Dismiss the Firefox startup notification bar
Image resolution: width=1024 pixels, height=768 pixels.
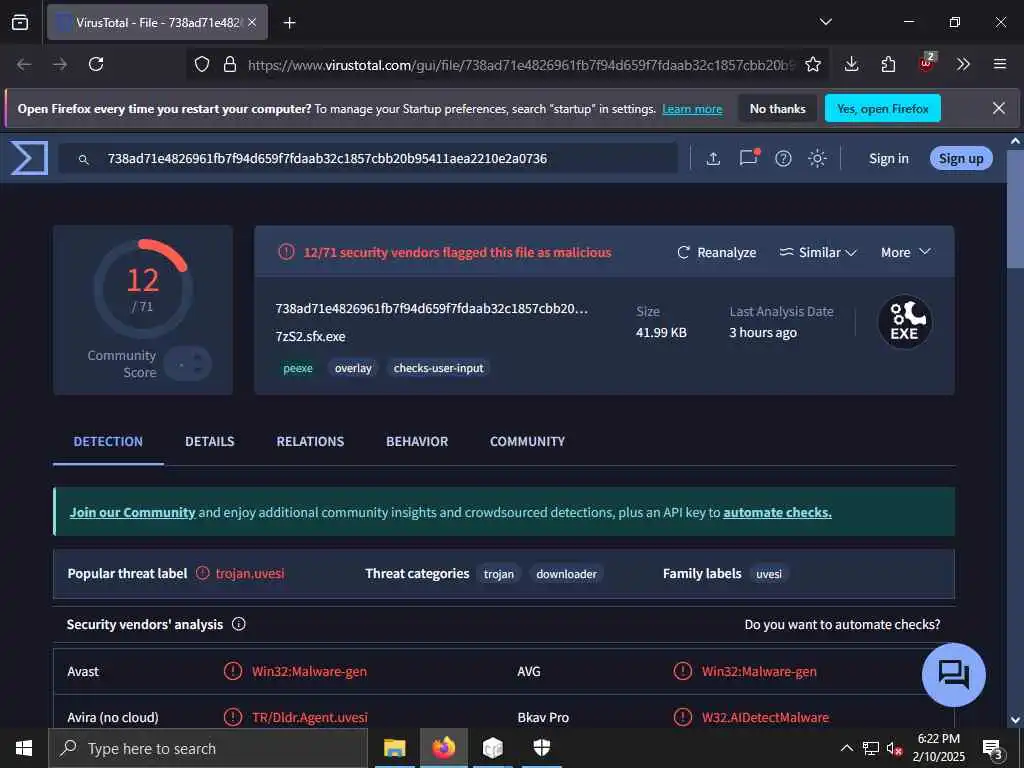(999, 108)
